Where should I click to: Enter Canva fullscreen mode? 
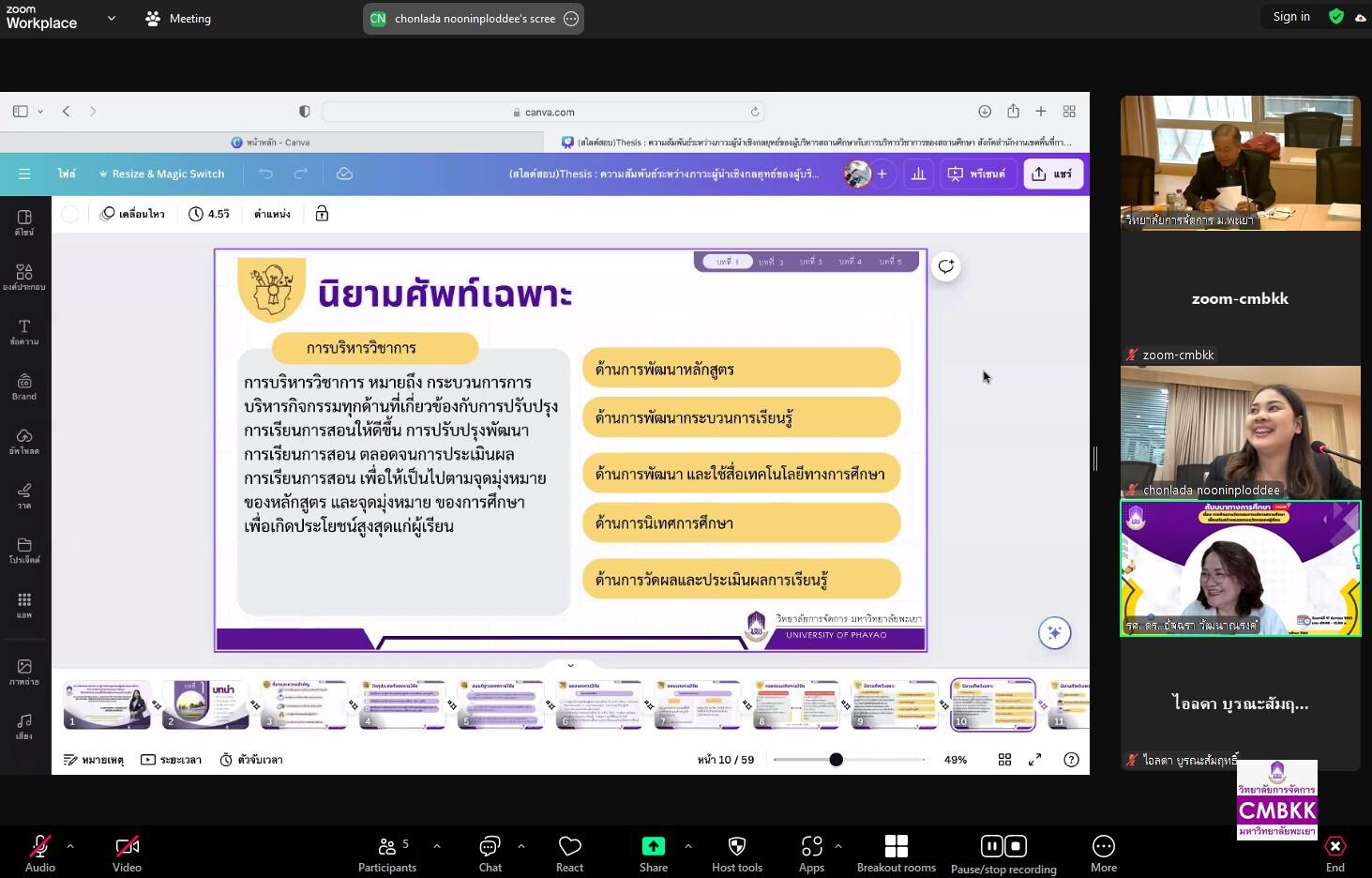[1035, 760]
